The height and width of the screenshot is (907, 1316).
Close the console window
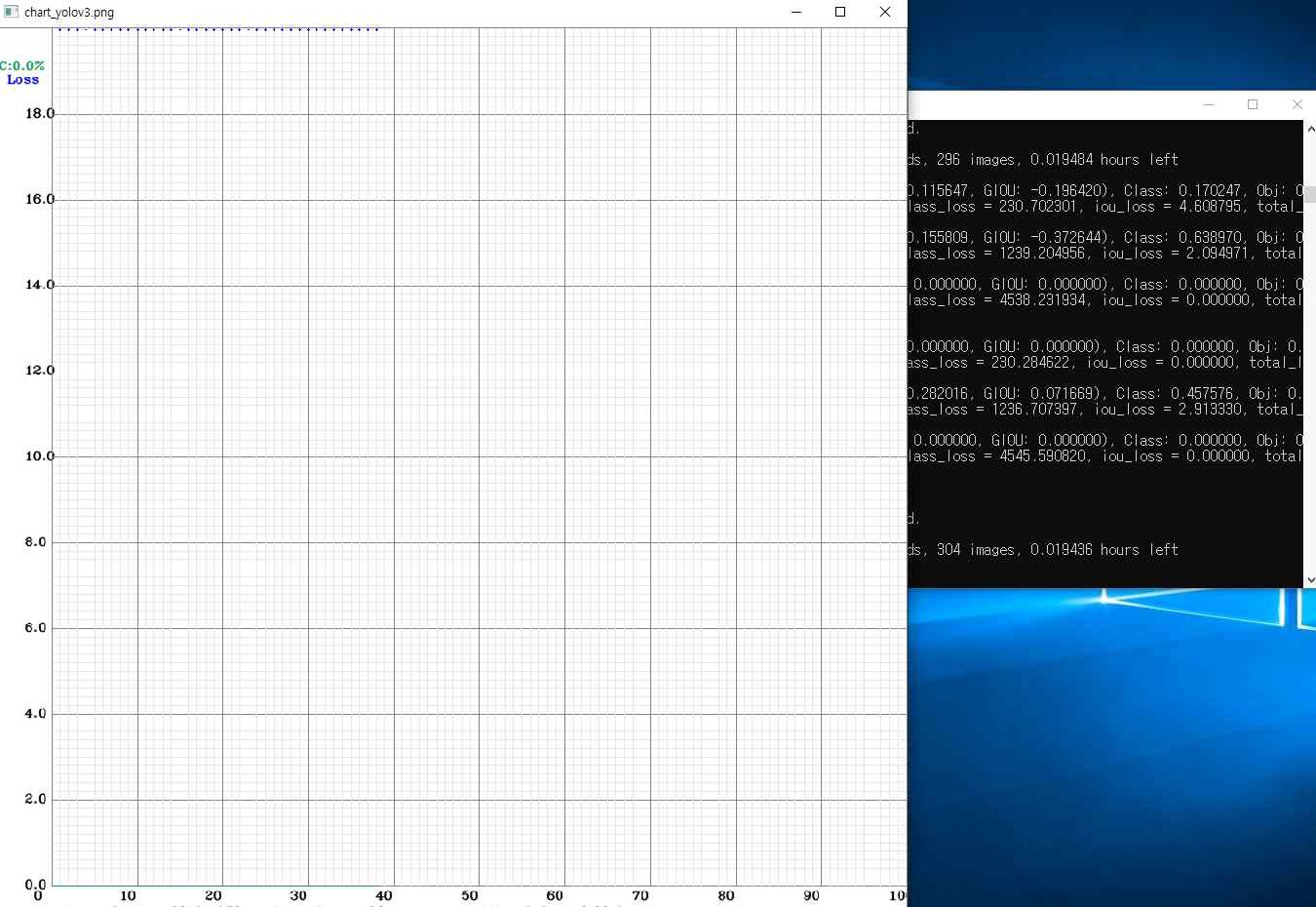point(1297,104)
